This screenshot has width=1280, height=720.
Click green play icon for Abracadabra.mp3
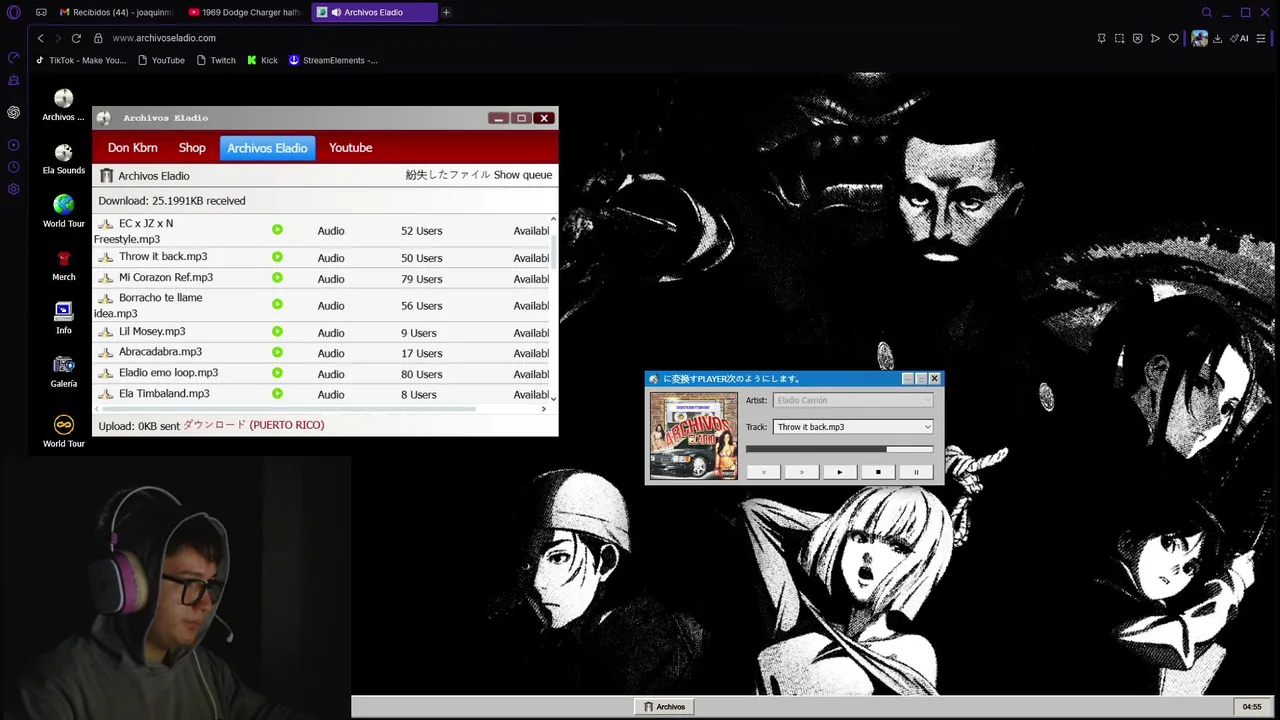[277, 352]
